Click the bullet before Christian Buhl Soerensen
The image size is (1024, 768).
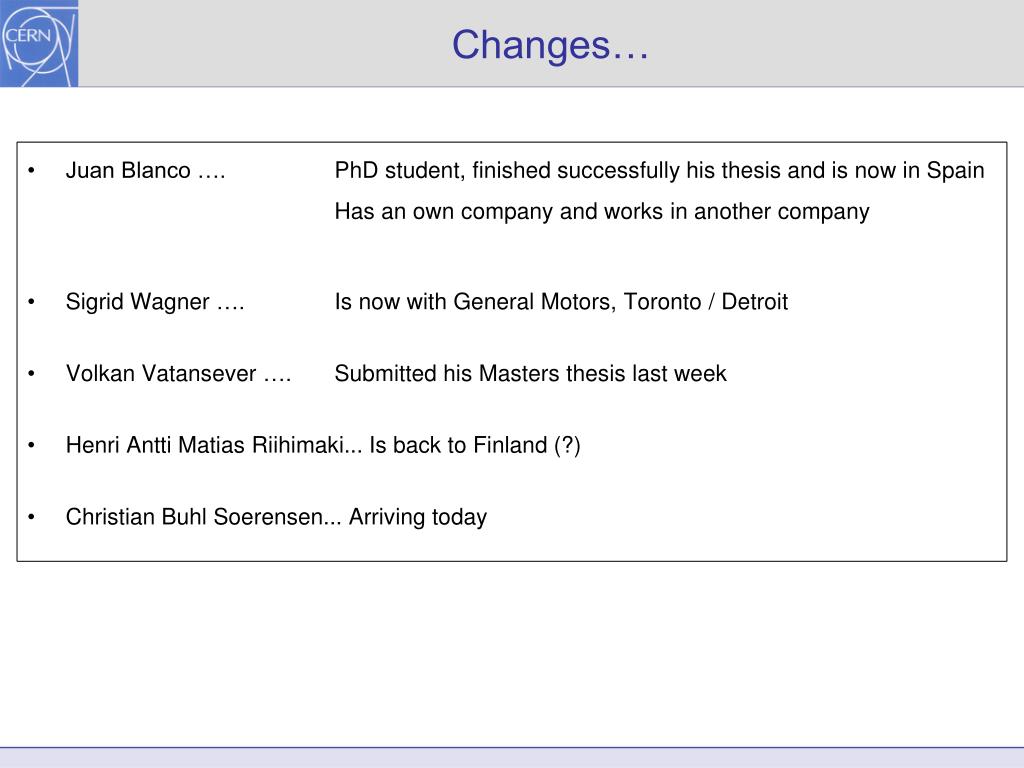pyautogui.click(x=31, y=517)
